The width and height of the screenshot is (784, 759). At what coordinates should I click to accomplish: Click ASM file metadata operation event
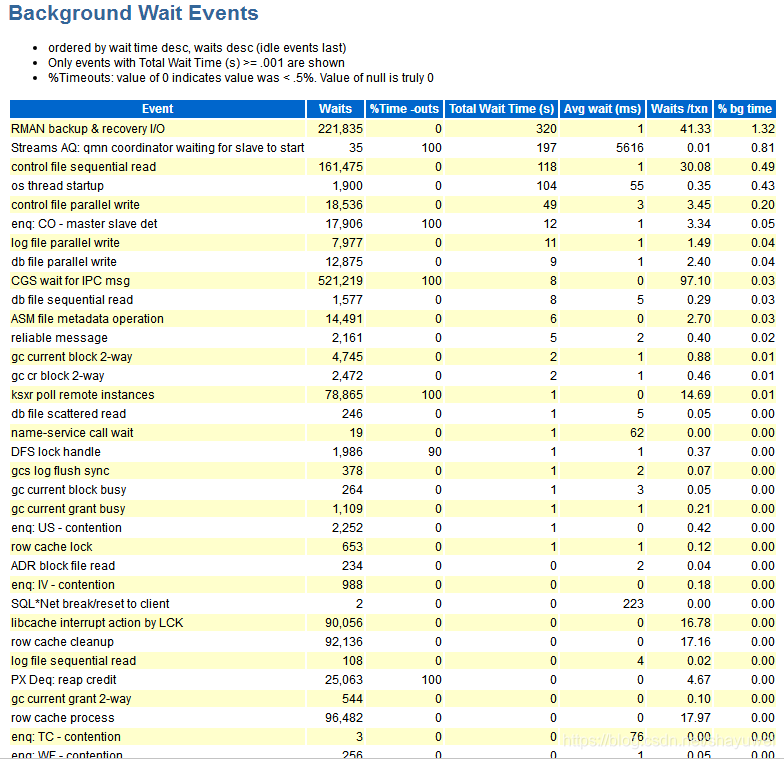(88, 318)
